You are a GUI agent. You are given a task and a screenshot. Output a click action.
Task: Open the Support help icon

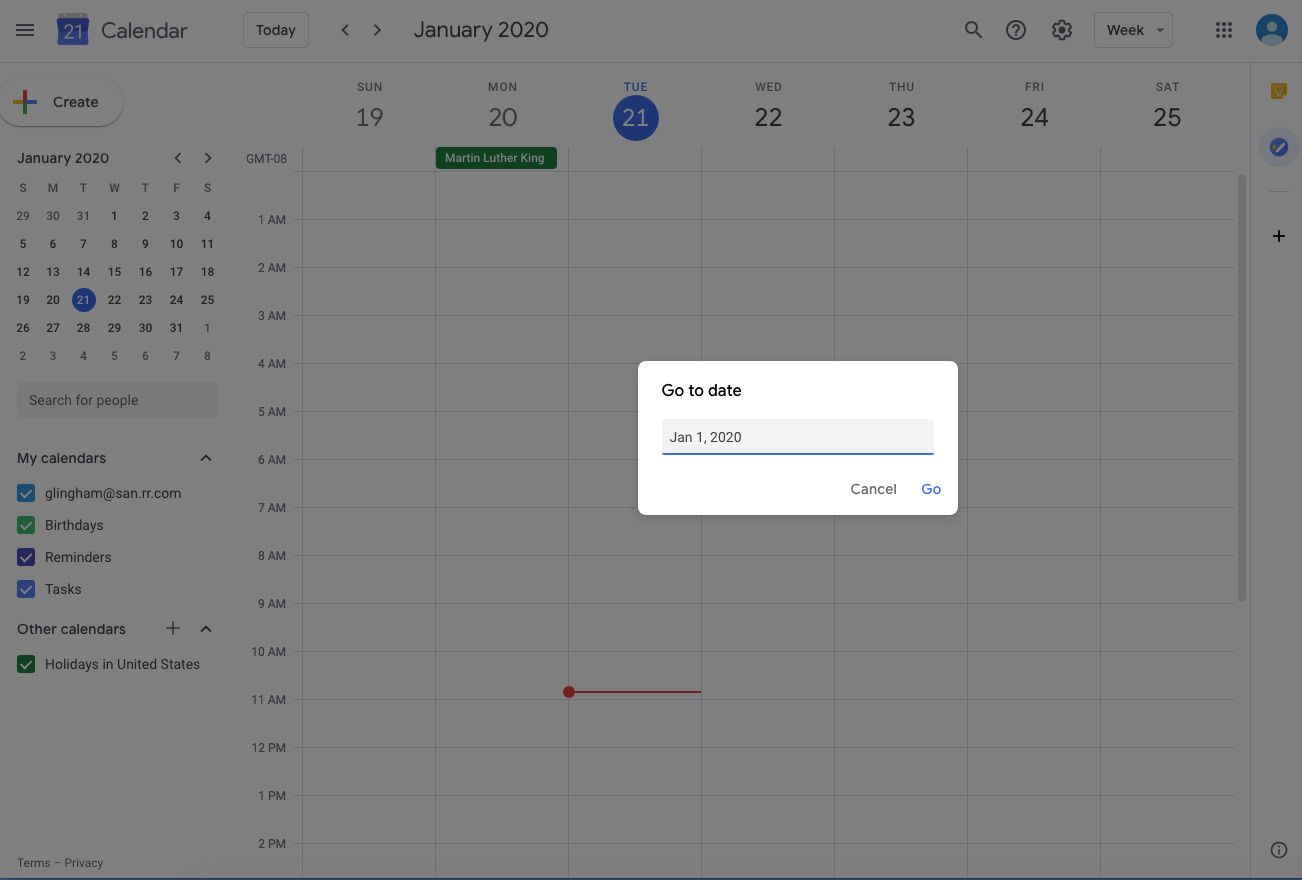pos(1016,30)
